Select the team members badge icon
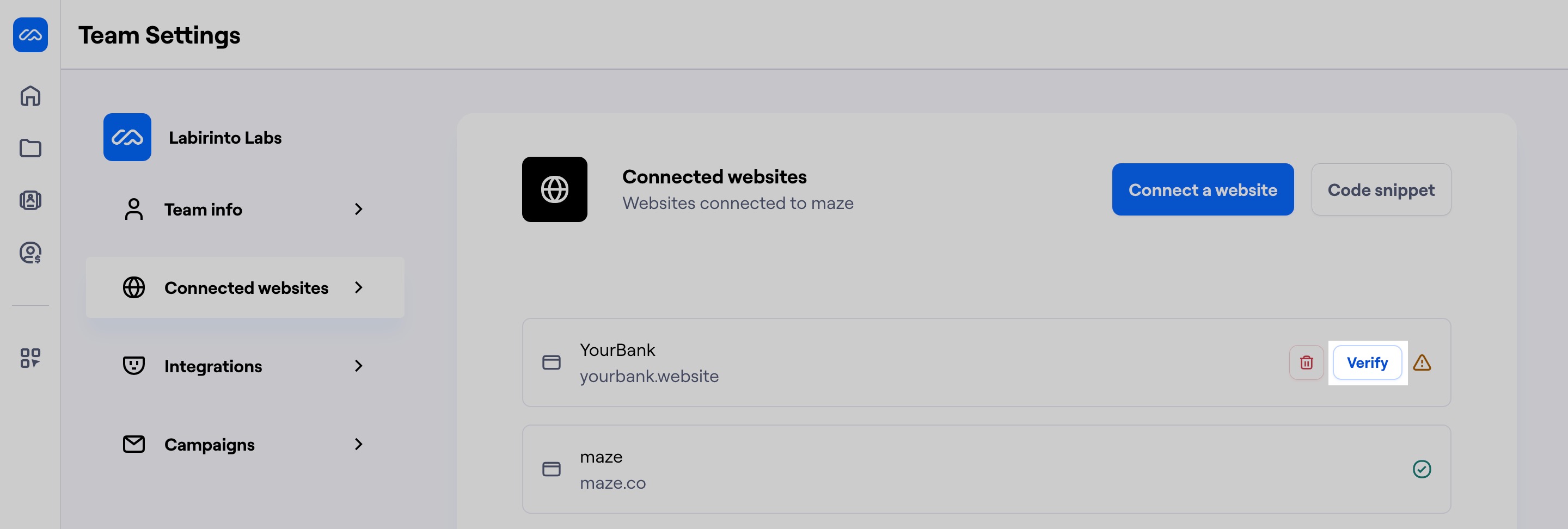Viewport: 1568px width, 529px height. [x=30, y=200]
